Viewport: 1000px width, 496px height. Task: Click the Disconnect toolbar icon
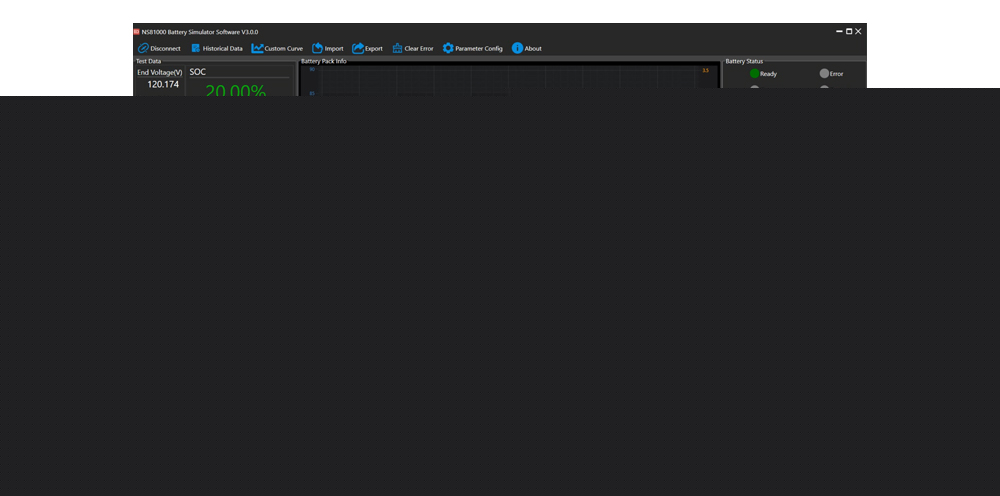tap(143, 48)
